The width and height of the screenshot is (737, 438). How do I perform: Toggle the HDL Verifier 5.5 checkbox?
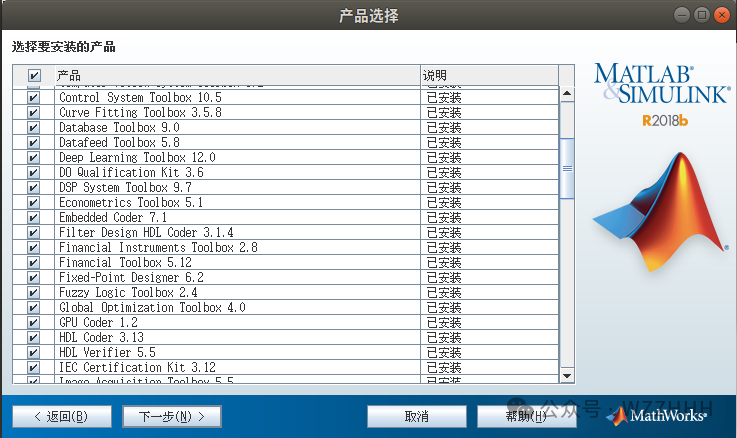point(33,352)
